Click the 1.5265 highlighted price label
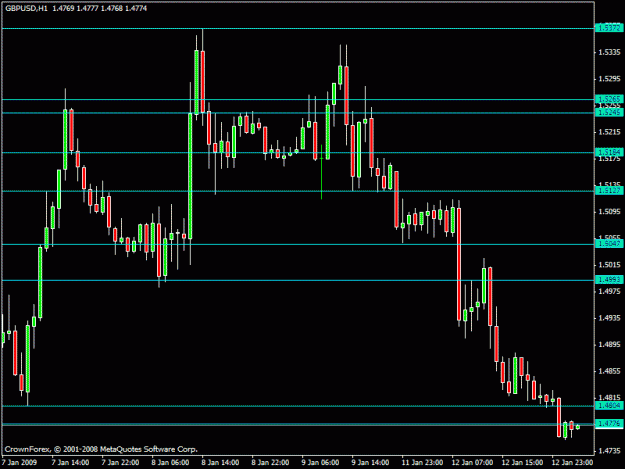 click(609, 99)
